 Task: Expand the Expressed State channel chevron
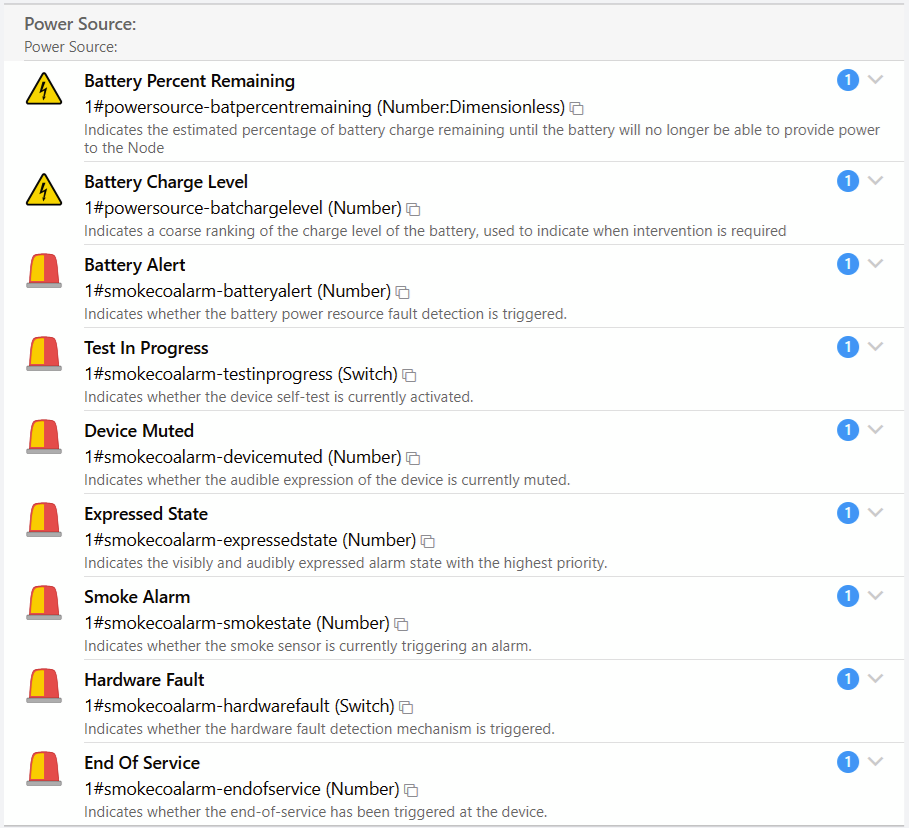pyautogui.click(x=876, y=513)
